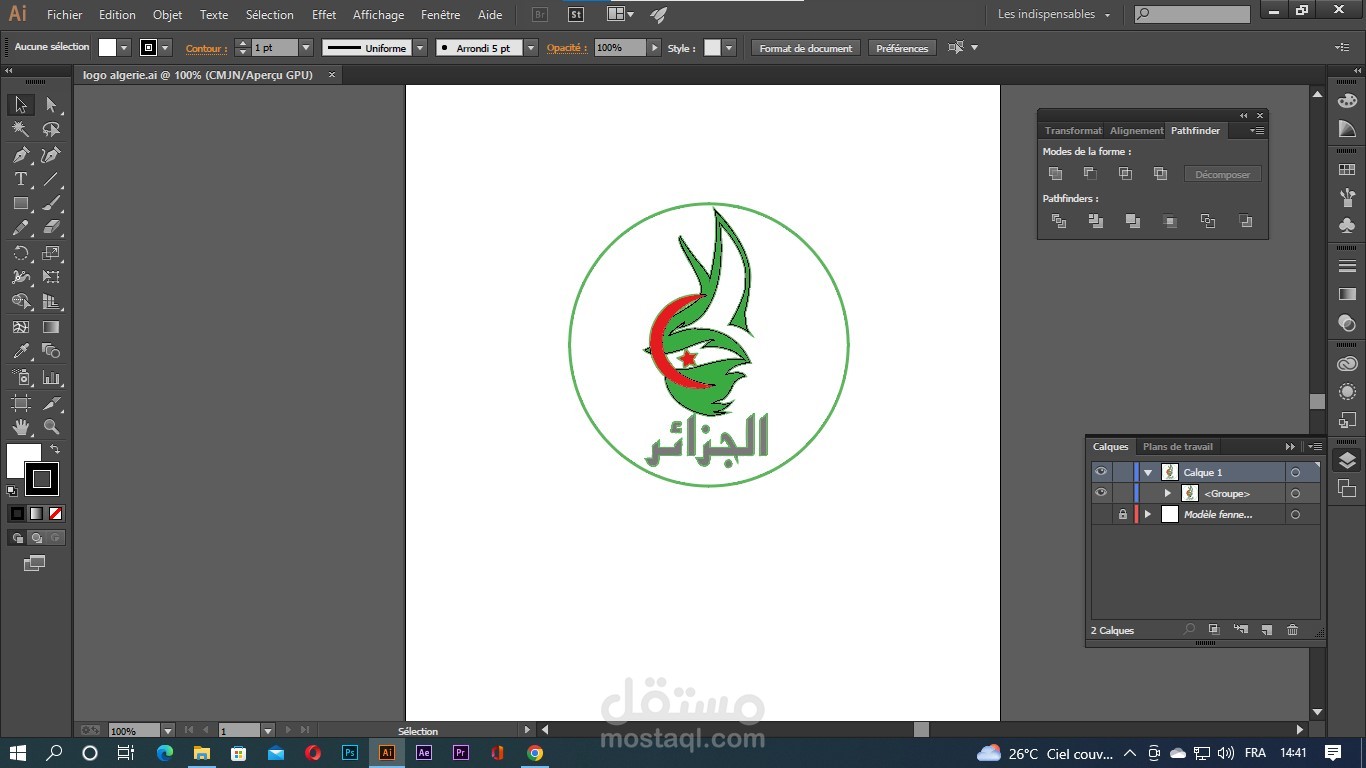Set paint mode to Gradient
This screenshot has width=1366, height=768.
click(36, 513)
